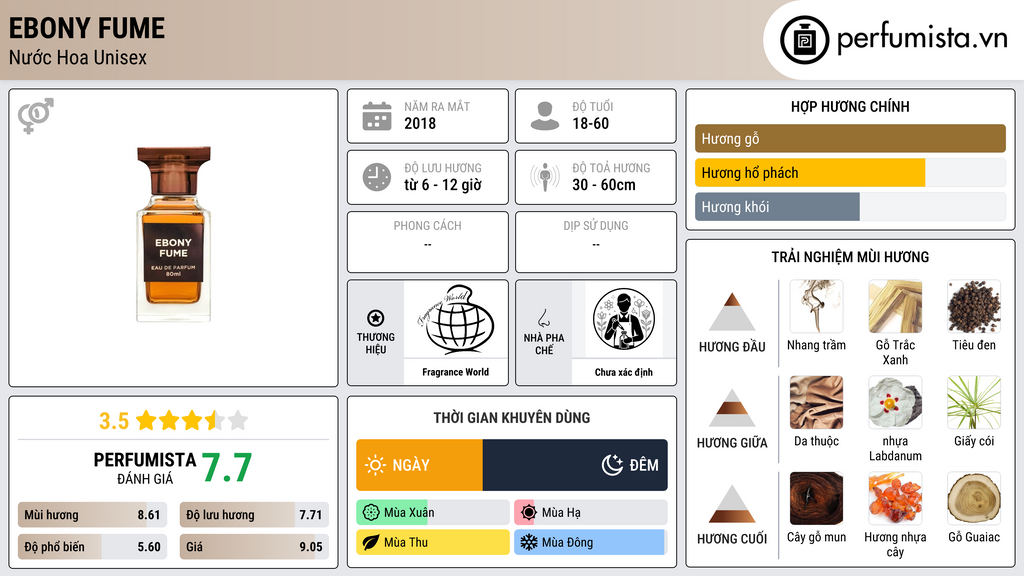Screen dimensions: 1024x576
Task: Click the perfumista.vn site name
Action: [922, 39]
